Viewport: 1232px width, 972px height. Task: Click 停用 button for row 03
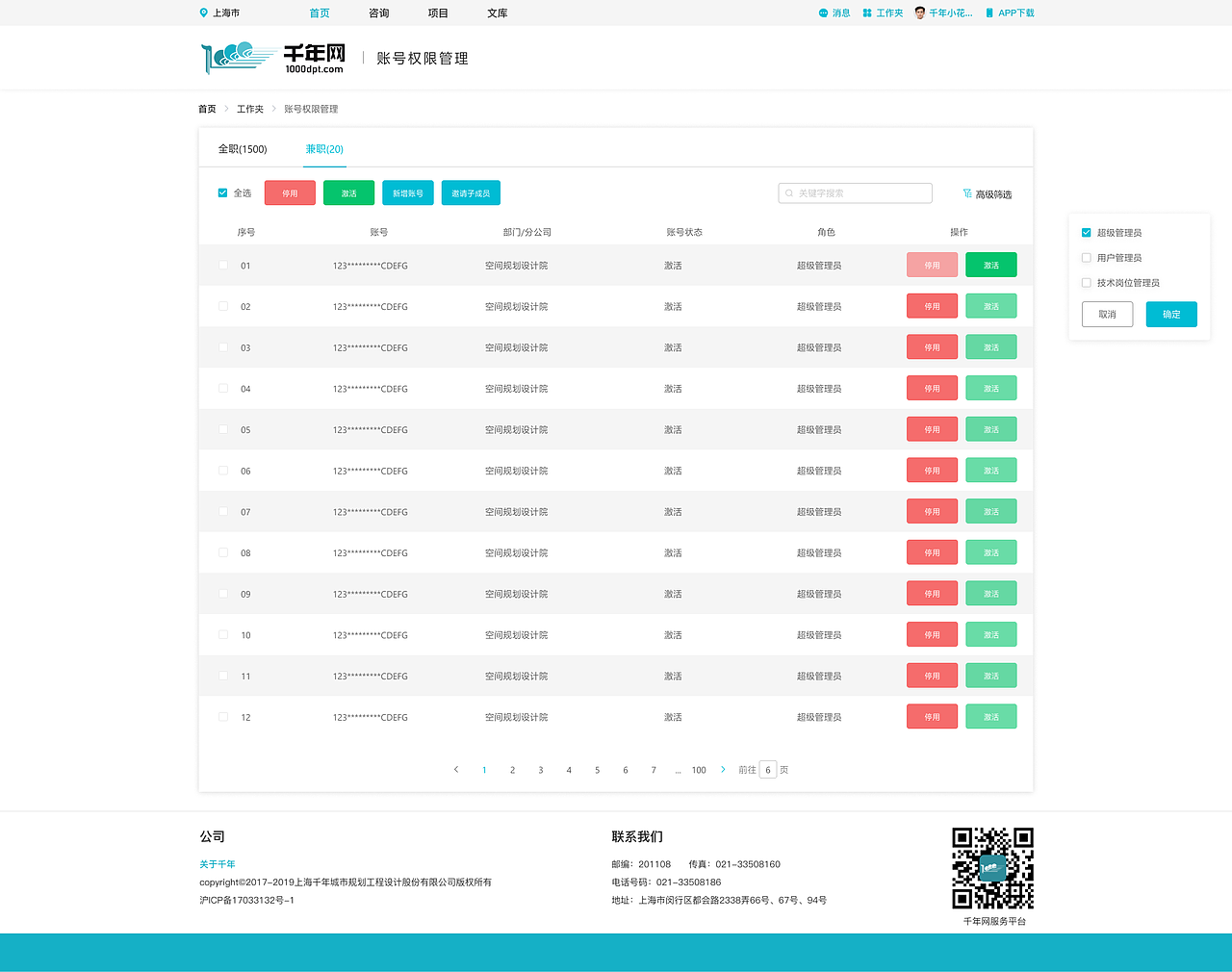point(932,347)
